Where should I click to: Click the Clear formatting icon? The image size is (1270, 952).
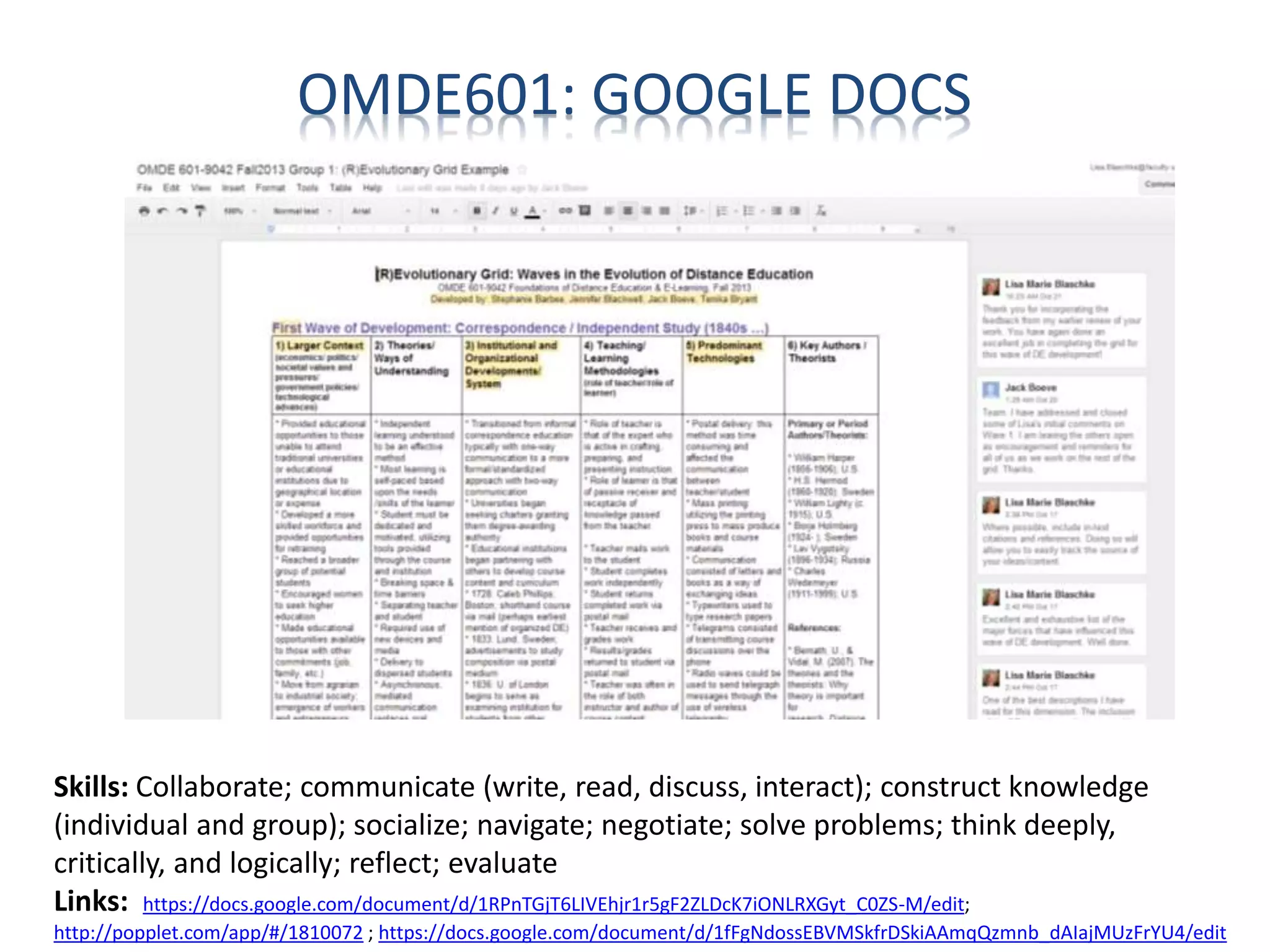[821, 211]
